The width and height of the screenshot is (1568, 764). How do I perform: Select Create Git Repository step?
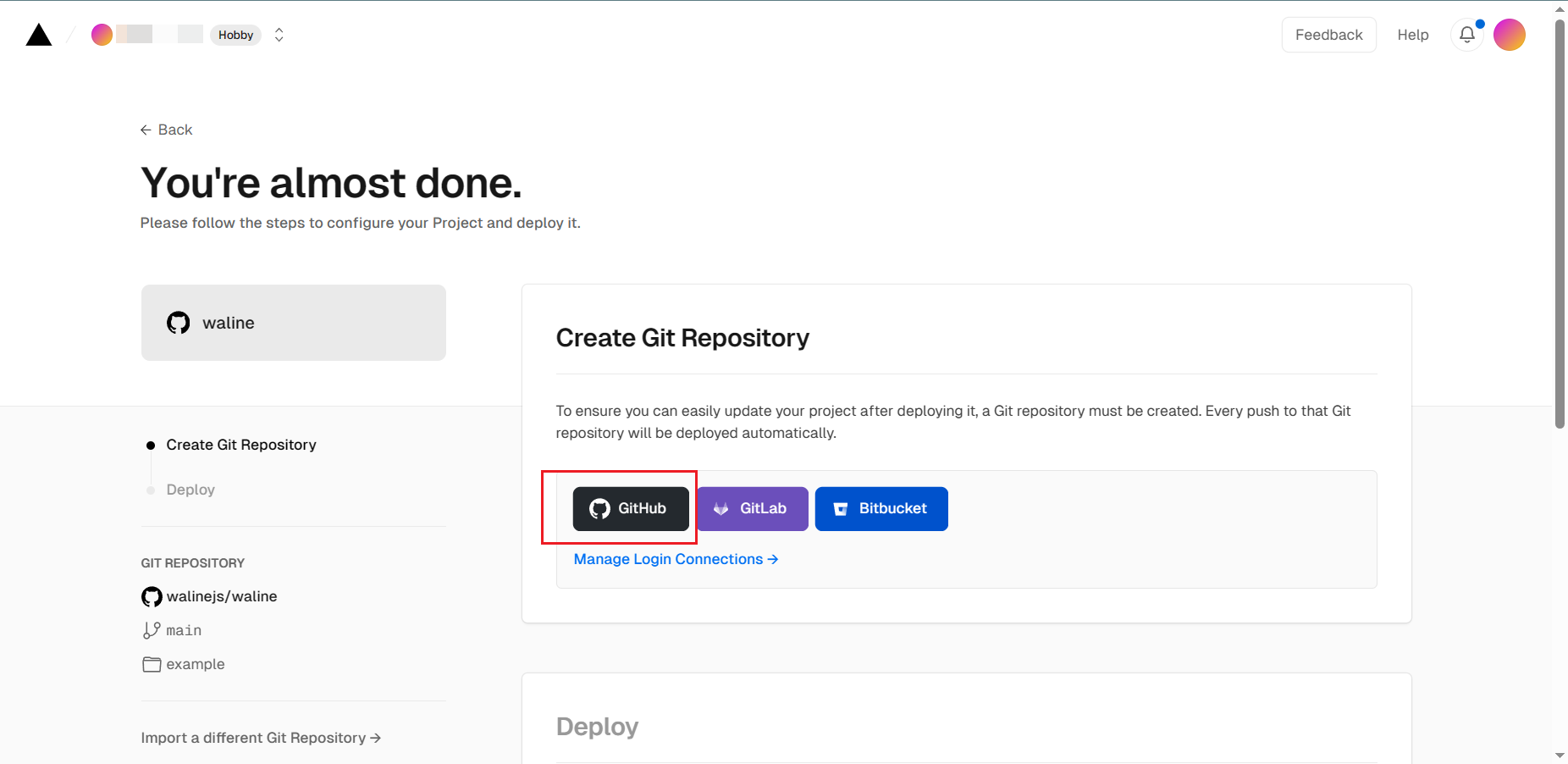tap(241, 445)
